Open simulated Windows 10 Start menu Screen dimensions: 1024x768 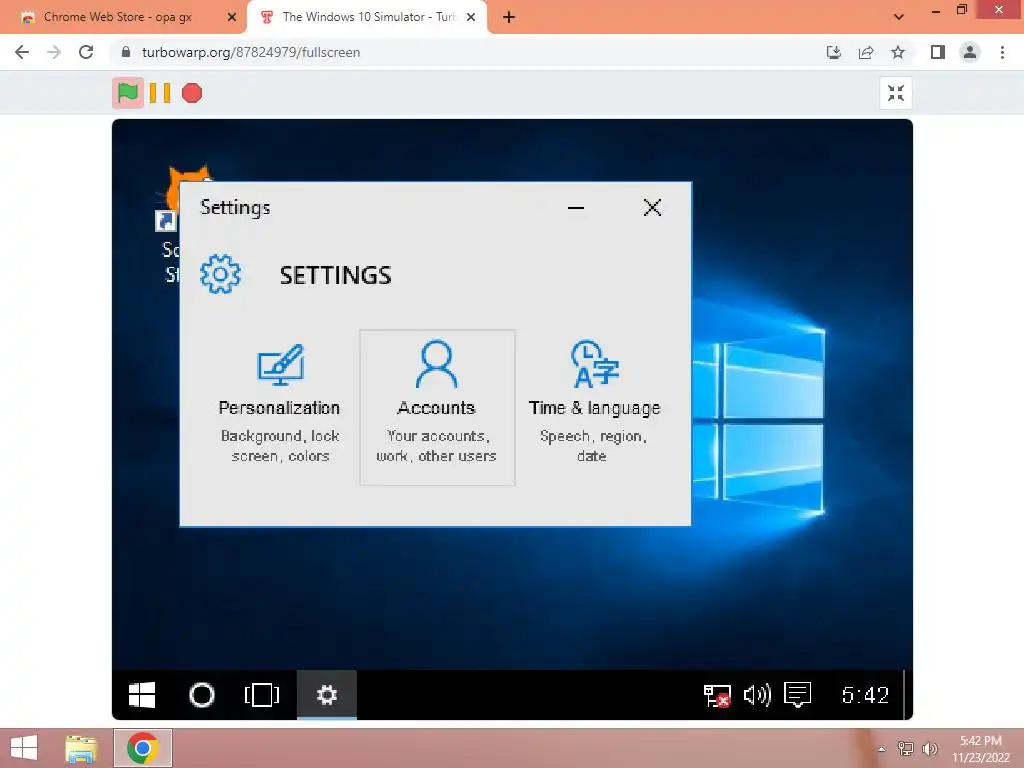[x=142, y=695]
